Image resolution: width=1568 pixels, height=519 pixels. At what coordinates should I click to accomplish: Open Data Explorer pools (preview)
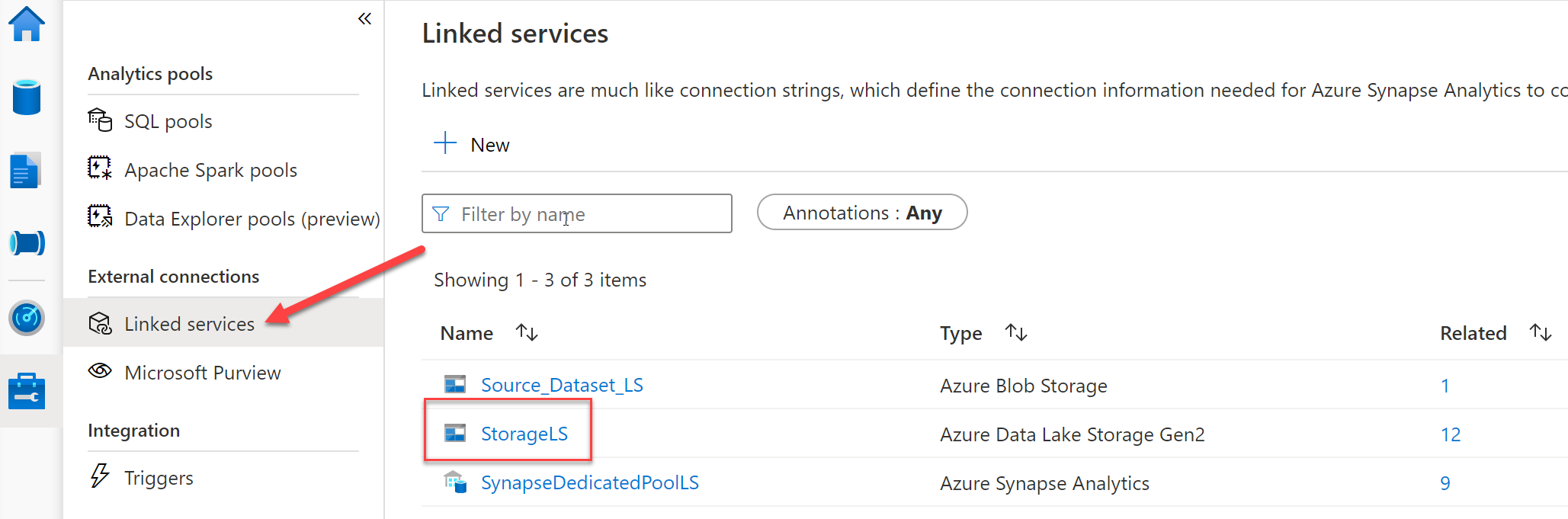(252, 219)
